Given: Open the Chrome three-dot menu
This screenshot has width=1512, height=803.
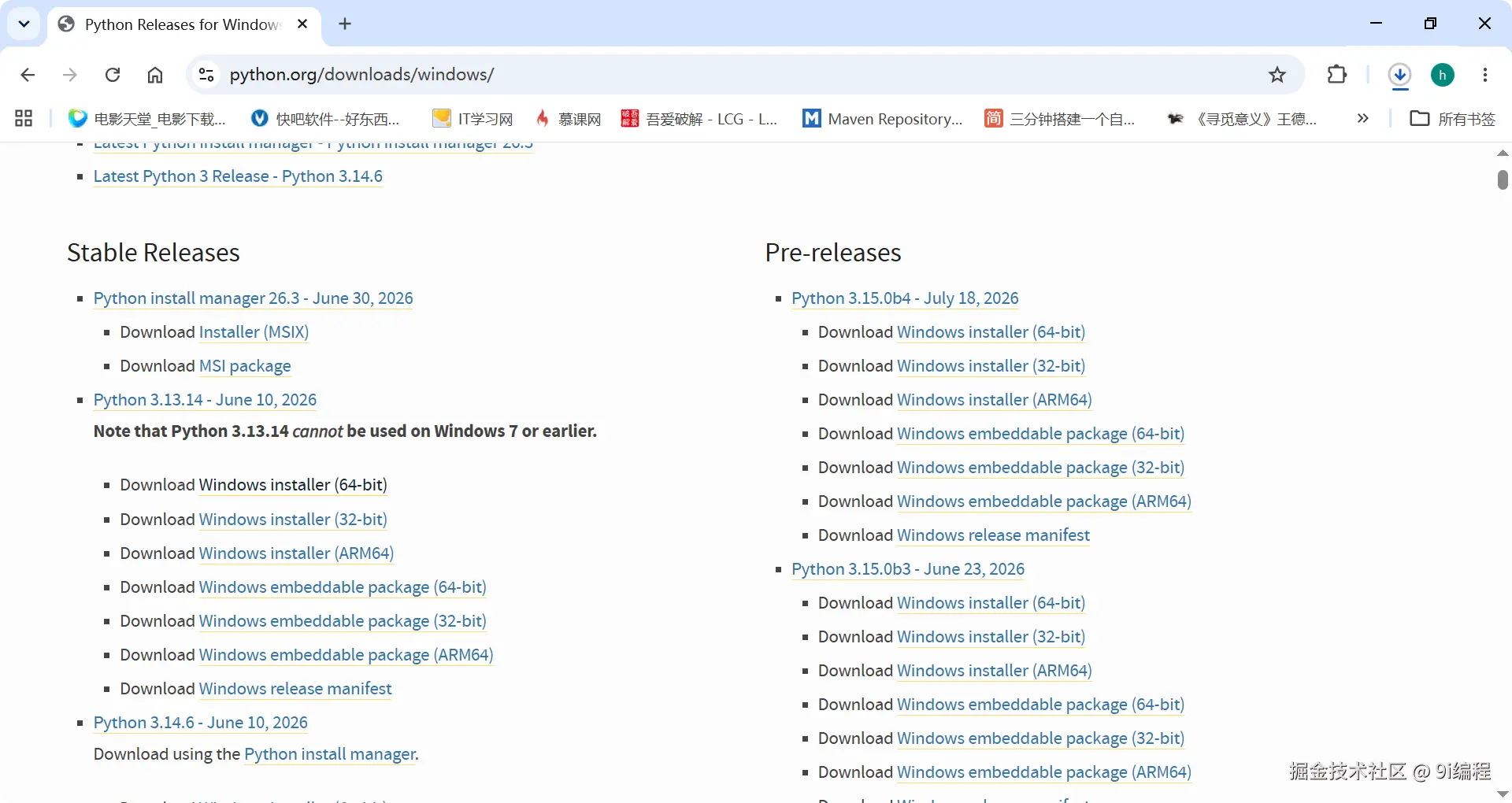Looking at the screenshot, I should [x=1485, y=75].
